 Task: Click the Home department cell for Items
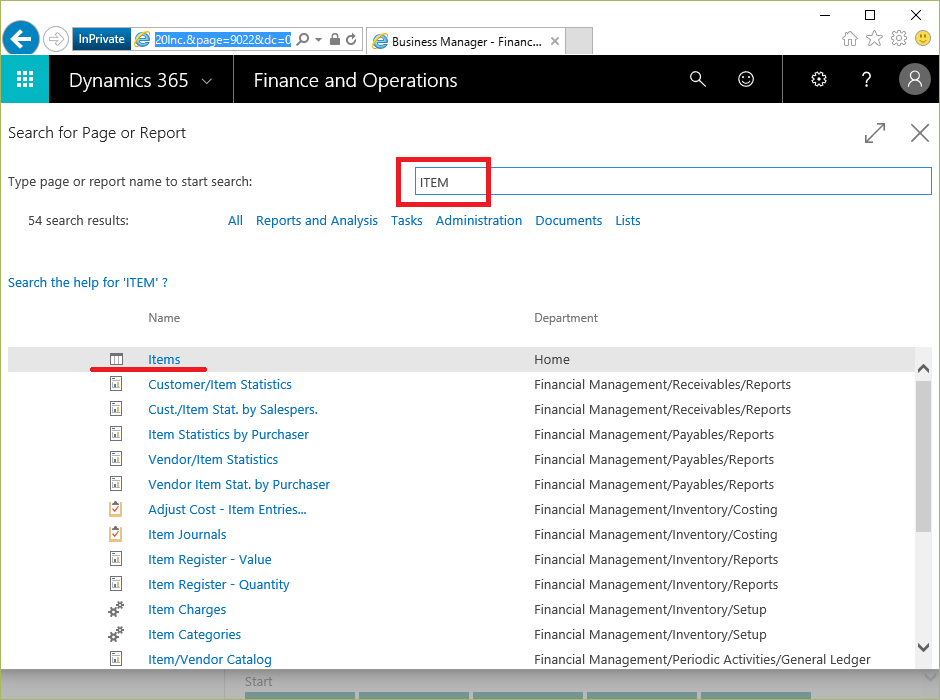[552, 360]
